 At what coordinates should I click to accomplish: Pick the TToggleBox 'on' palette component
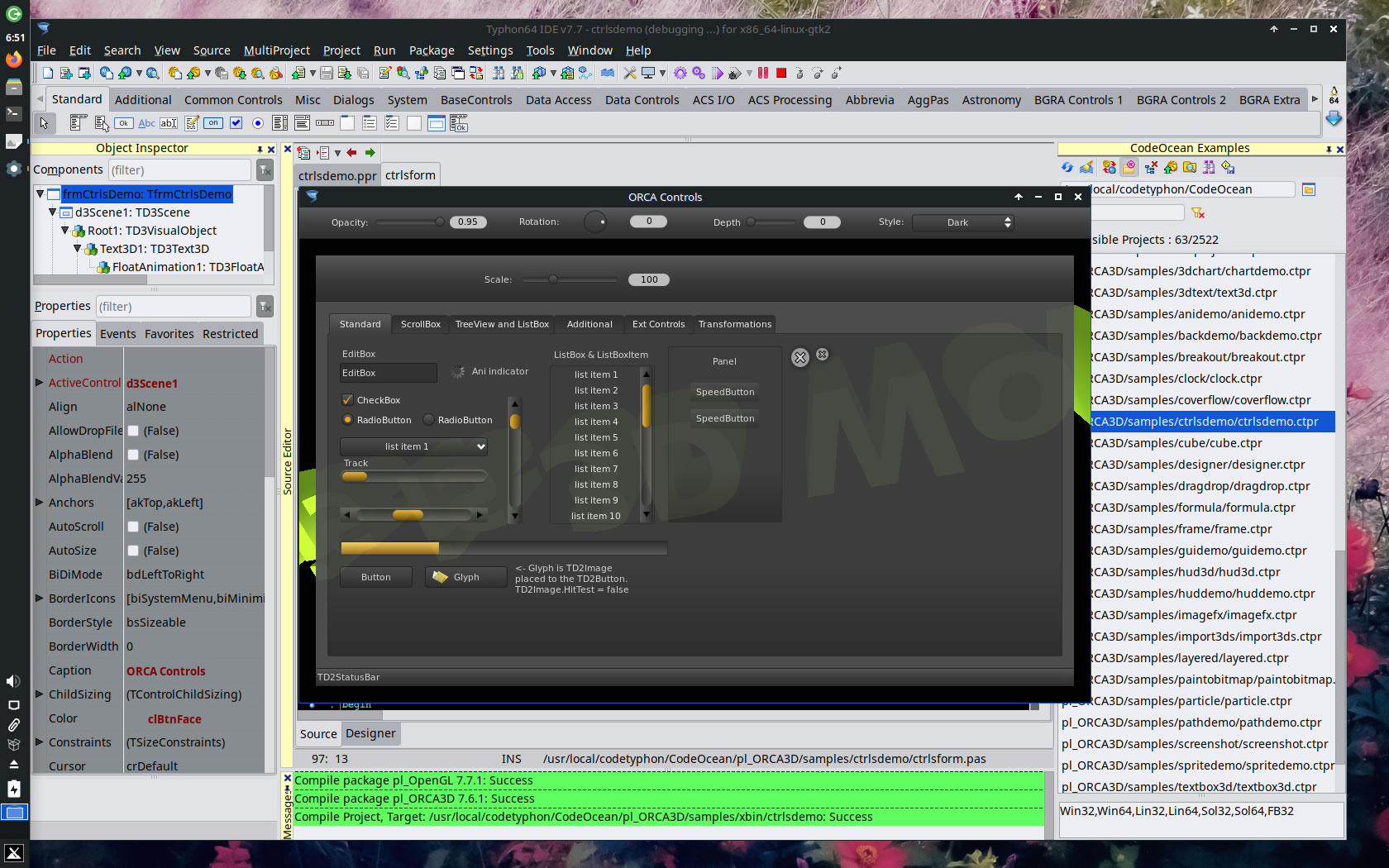pyautogui.click(x=213, y=123)
